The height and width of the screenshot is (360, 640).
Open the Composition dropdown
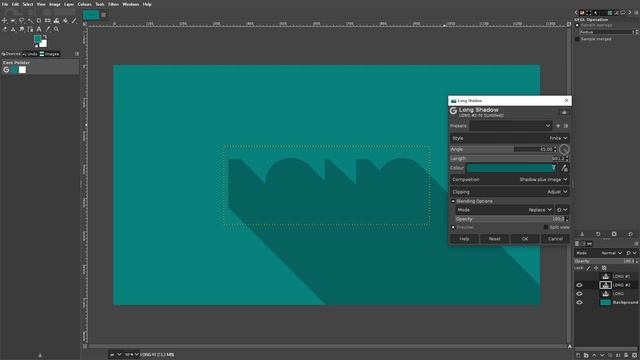[x=509, y=180]
